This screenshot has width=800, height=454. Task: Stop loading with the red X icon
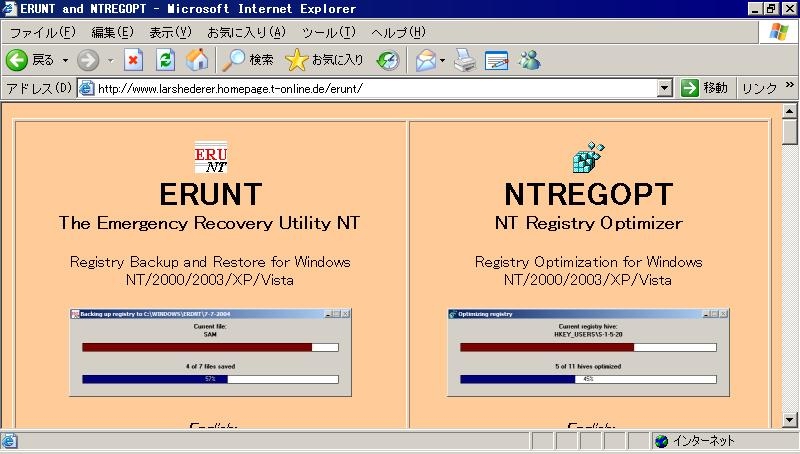click(133, 60)
